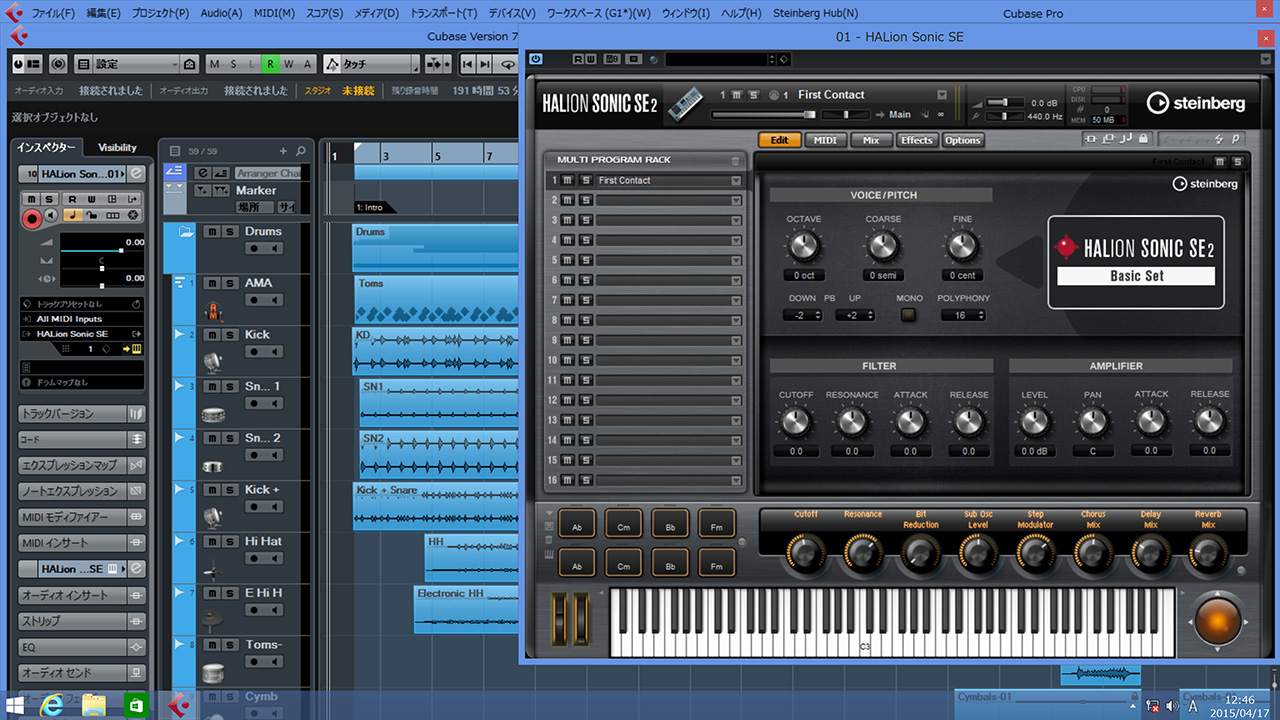Click the 'p' button in HALion toolbar
The width and height of the screenshot is (1280, 720).
click(1236, 139)
